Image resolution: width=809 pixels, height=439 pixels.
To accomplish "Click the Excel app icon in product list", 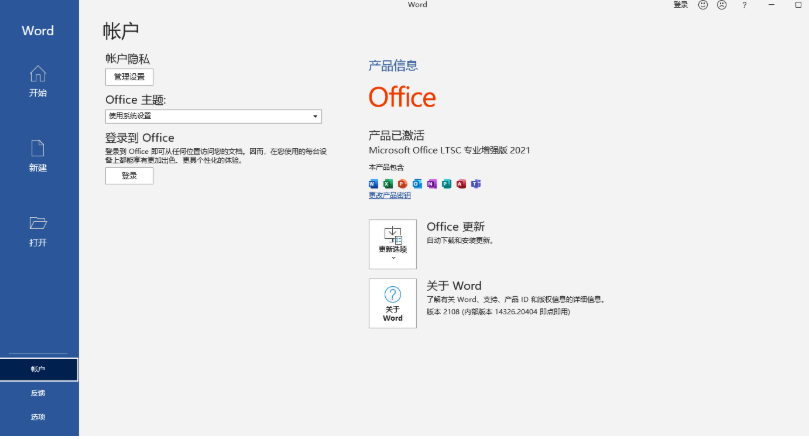I will pyautogui.click(x=388, y=184).
